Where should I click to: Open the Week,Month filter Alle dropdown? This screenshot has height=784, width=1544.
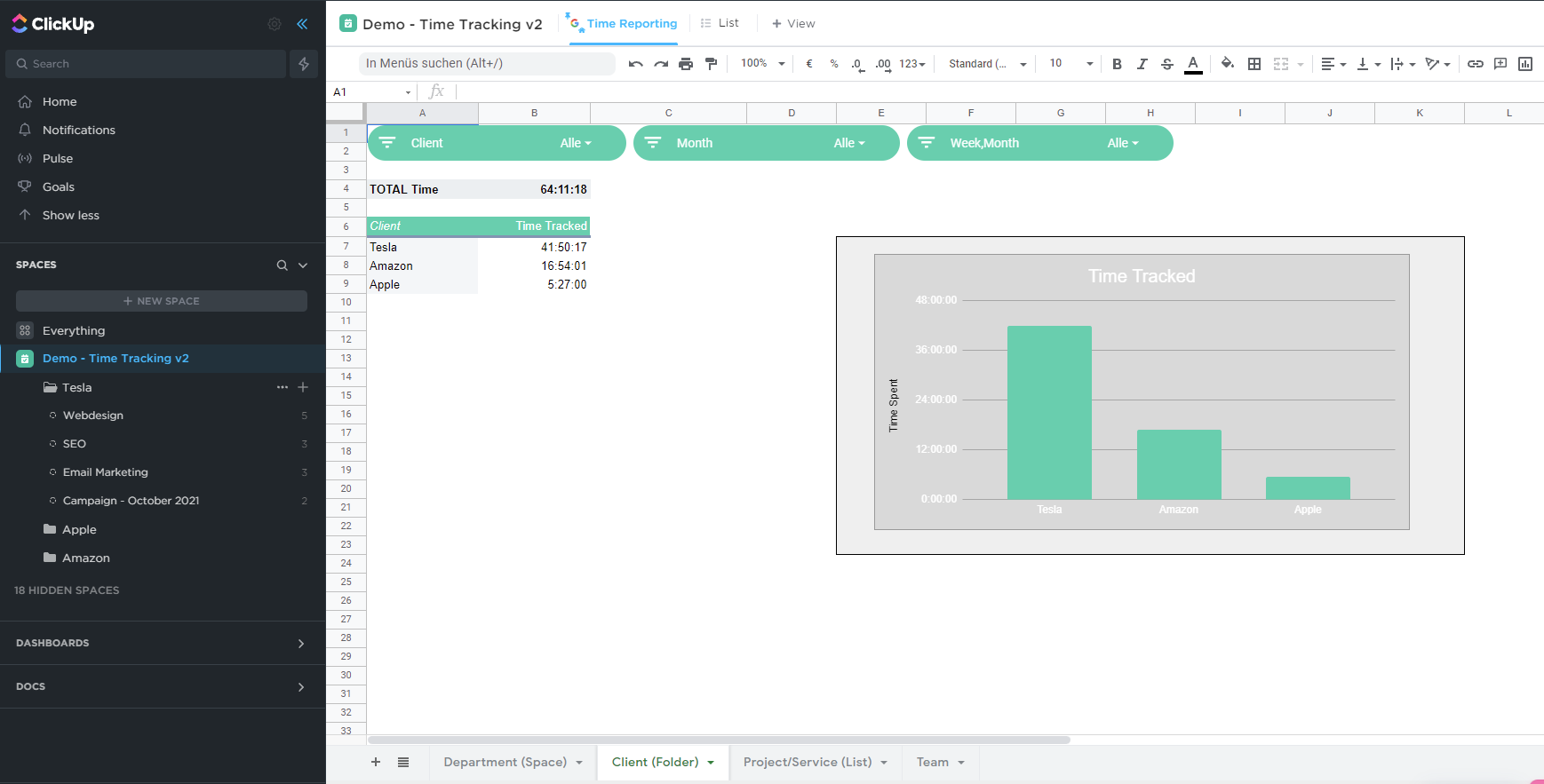(x=1123, y=143)
